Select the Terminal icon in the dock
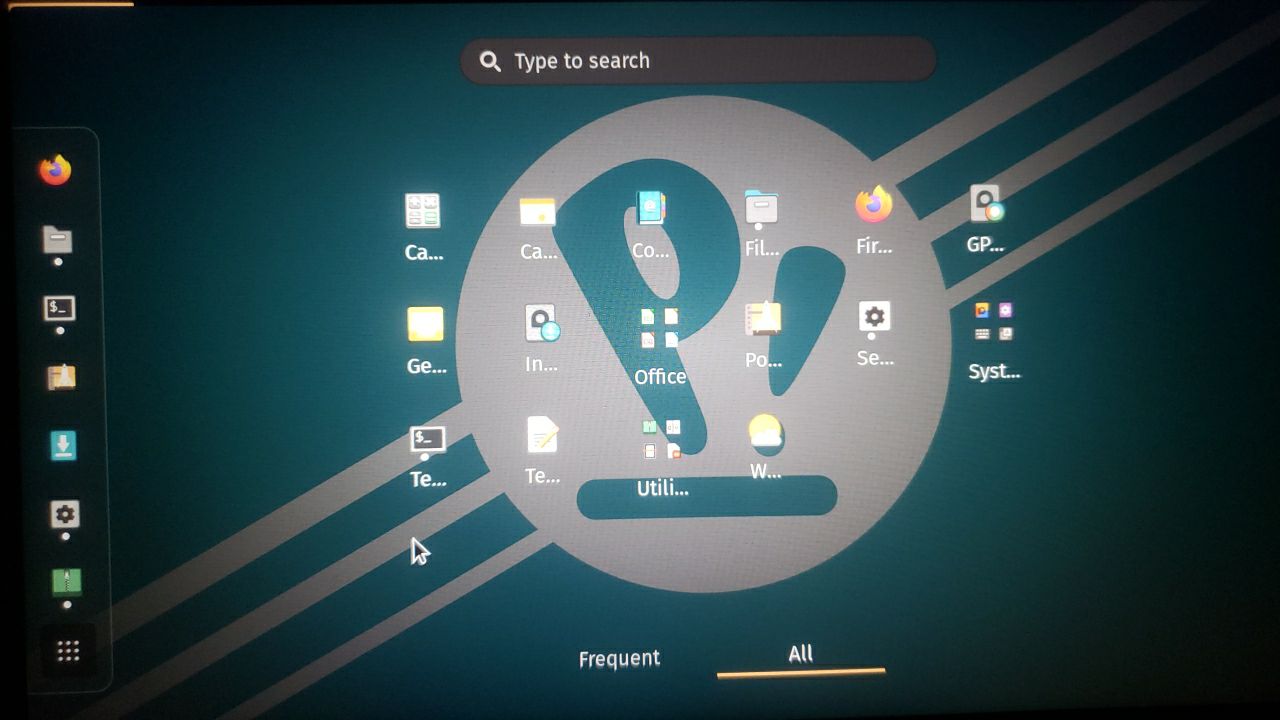The width and height of the screenshot is (1280, 720). [x=60, y=308]
